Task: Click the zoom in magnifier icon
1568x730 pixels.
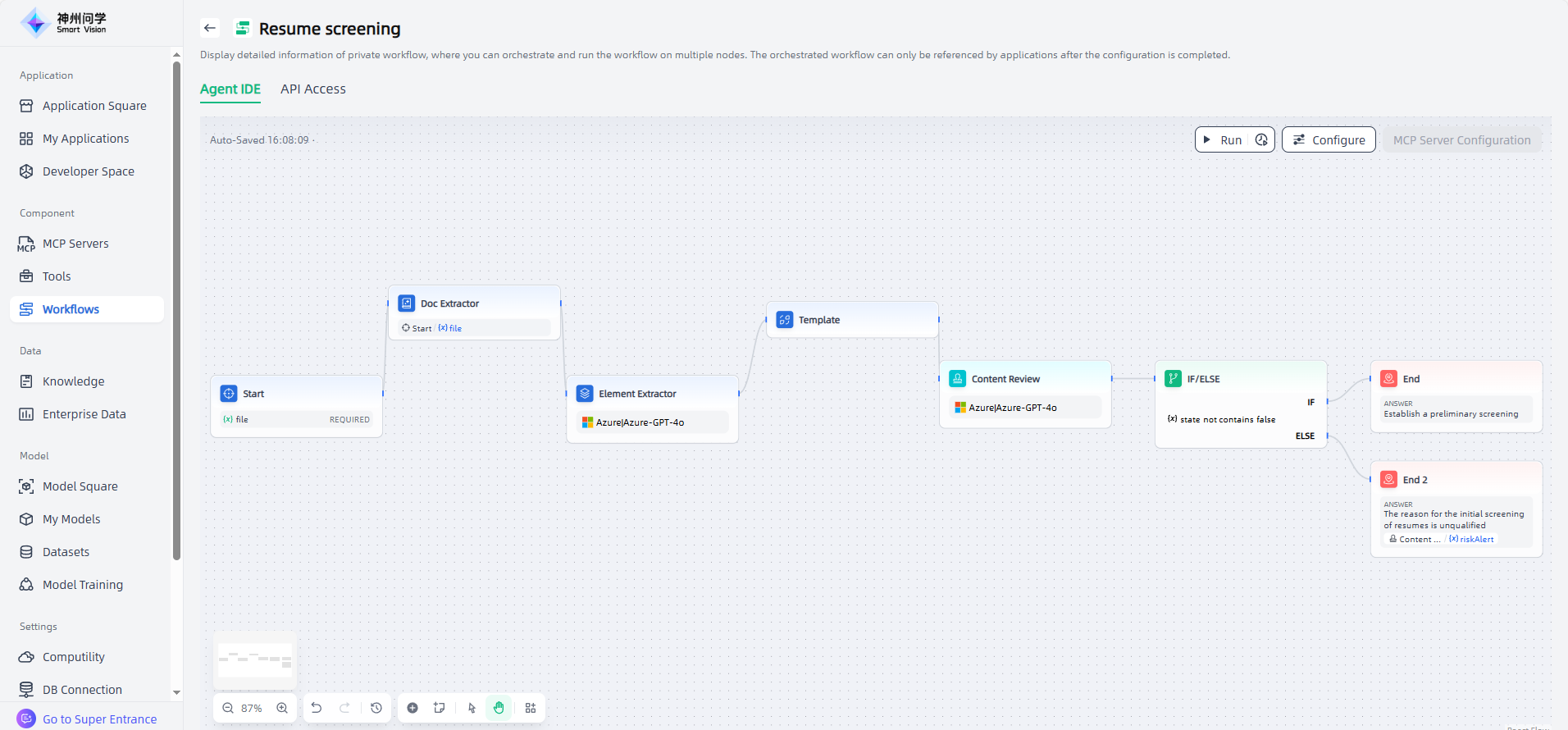Action: [x=282, y=708]
